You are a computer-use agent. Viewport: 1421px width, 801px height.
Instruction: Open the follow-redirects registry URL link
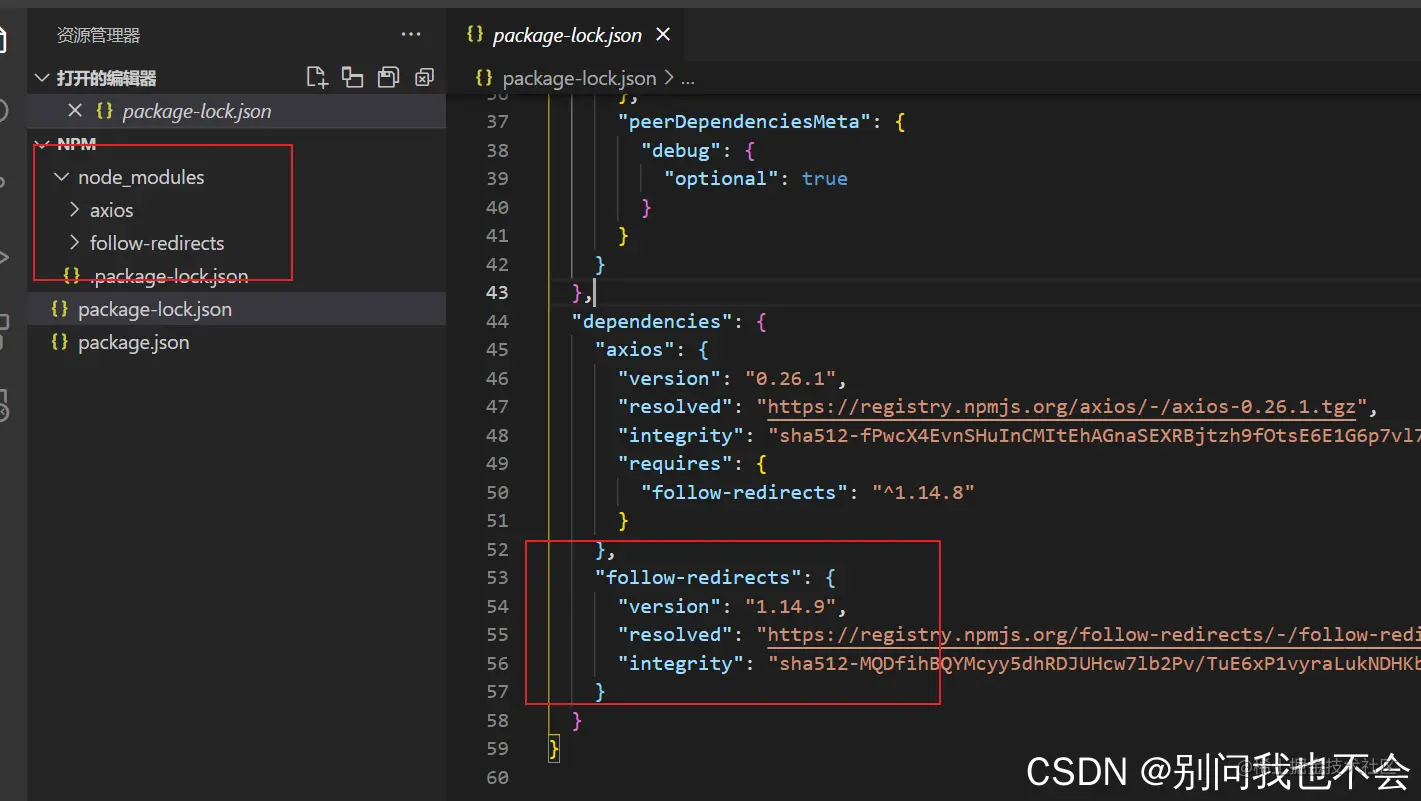click(x=1094, y=635)
